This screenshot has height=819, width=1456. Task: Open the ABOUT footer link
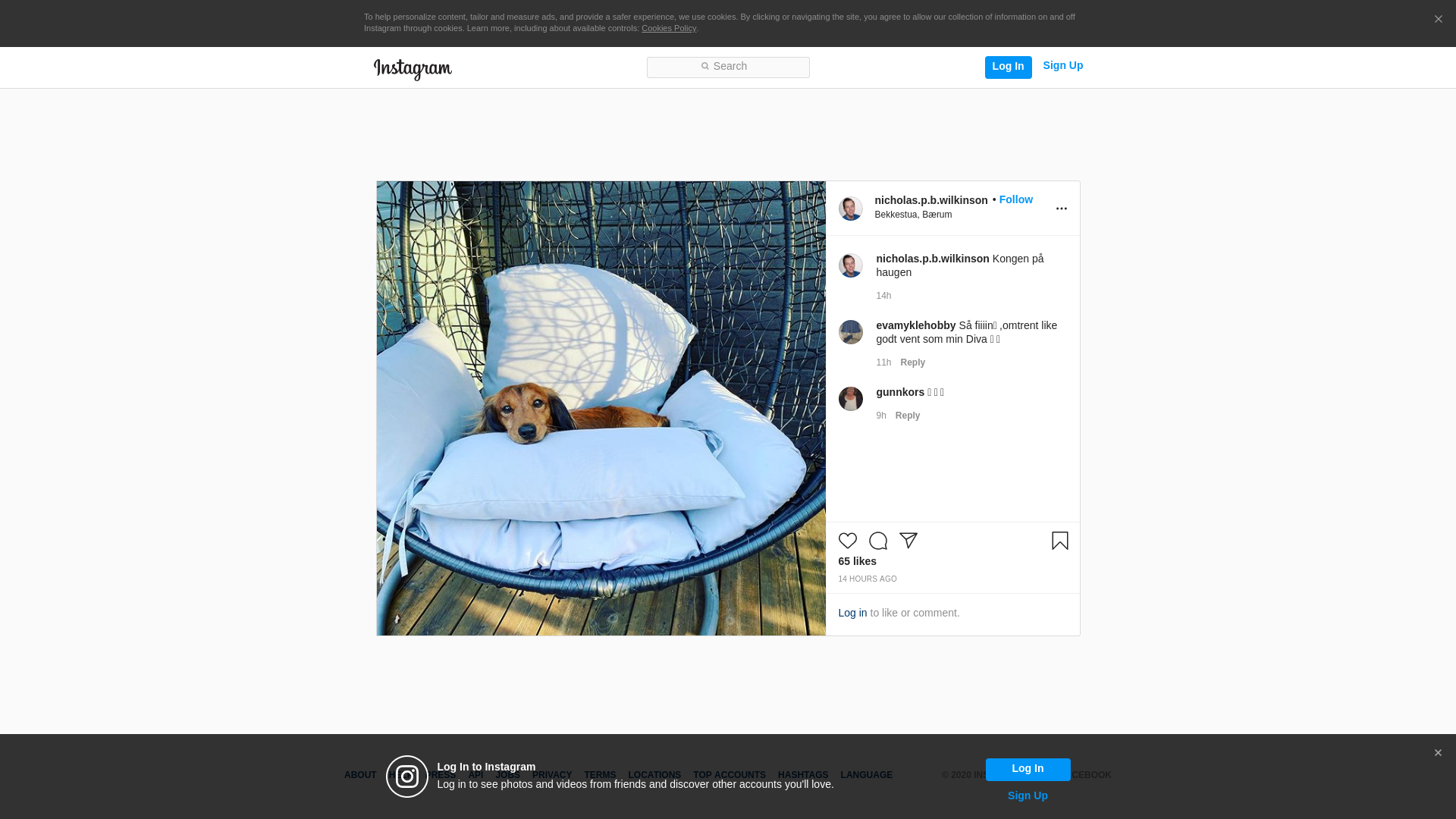pyautogui.click(x=359, y=775)
